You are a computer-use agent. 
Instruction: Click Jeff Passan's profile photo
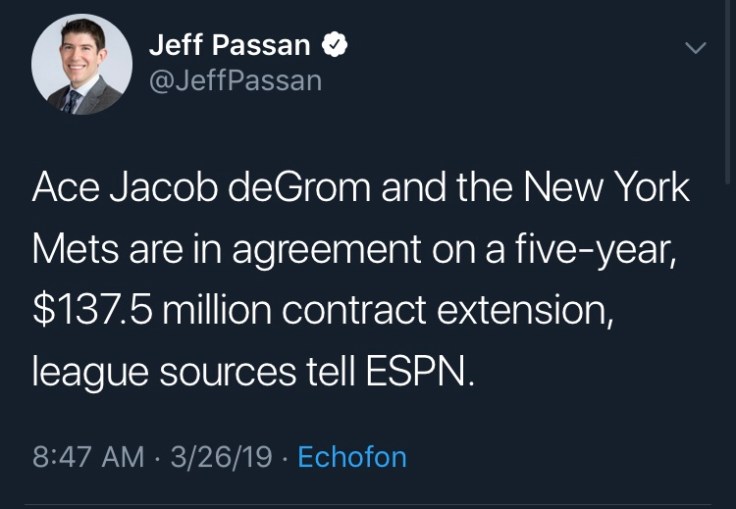(82, 64)
